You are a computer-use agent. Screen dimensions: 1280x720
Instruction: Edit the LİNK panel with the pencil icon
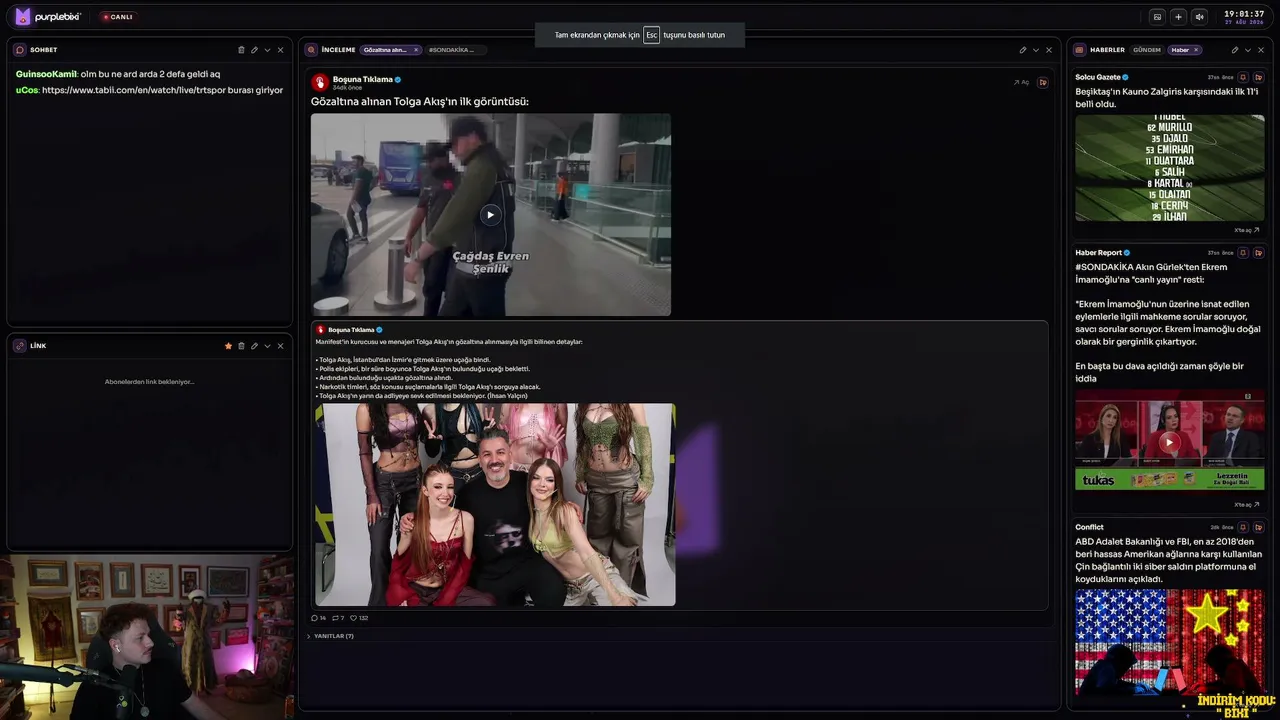click(x=254, y=346)
